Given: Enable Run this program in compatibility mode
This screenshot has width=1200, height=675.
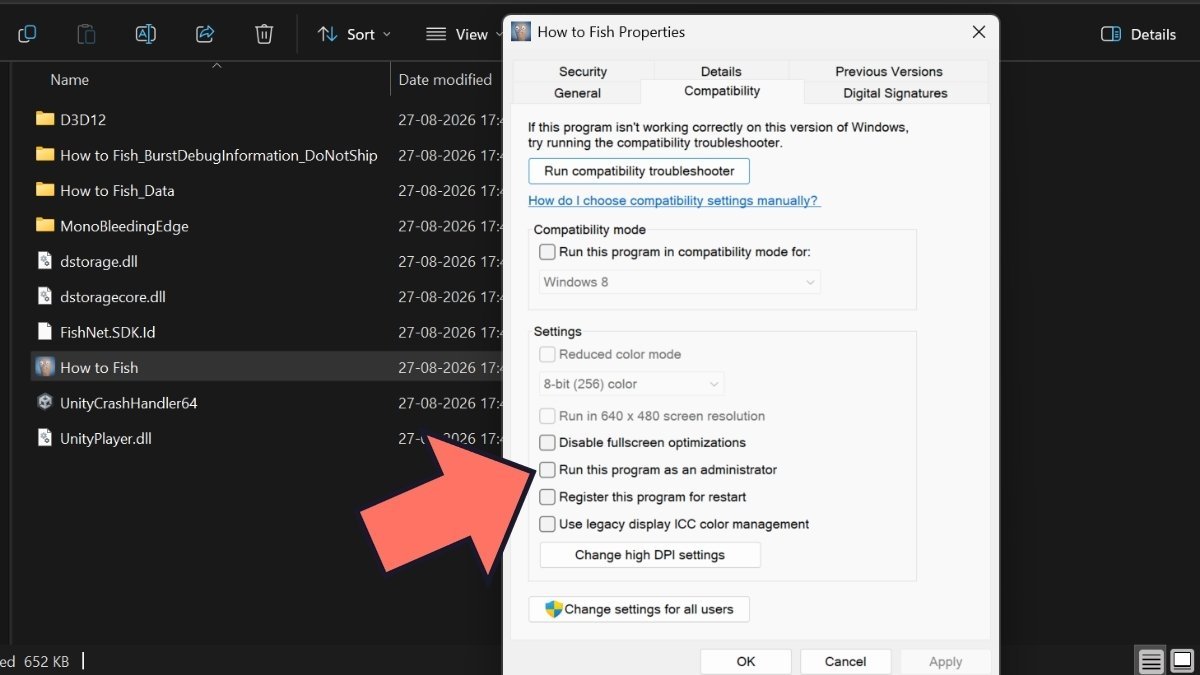Looking at the screenshot, I should tap(547, 252).
